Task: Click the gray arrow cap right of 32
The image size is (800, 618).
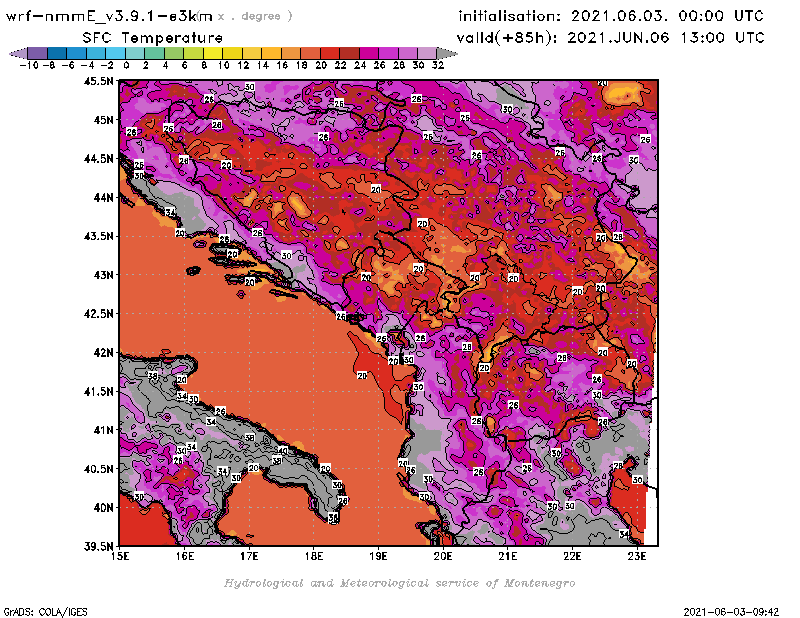Action: pos(446,53)
